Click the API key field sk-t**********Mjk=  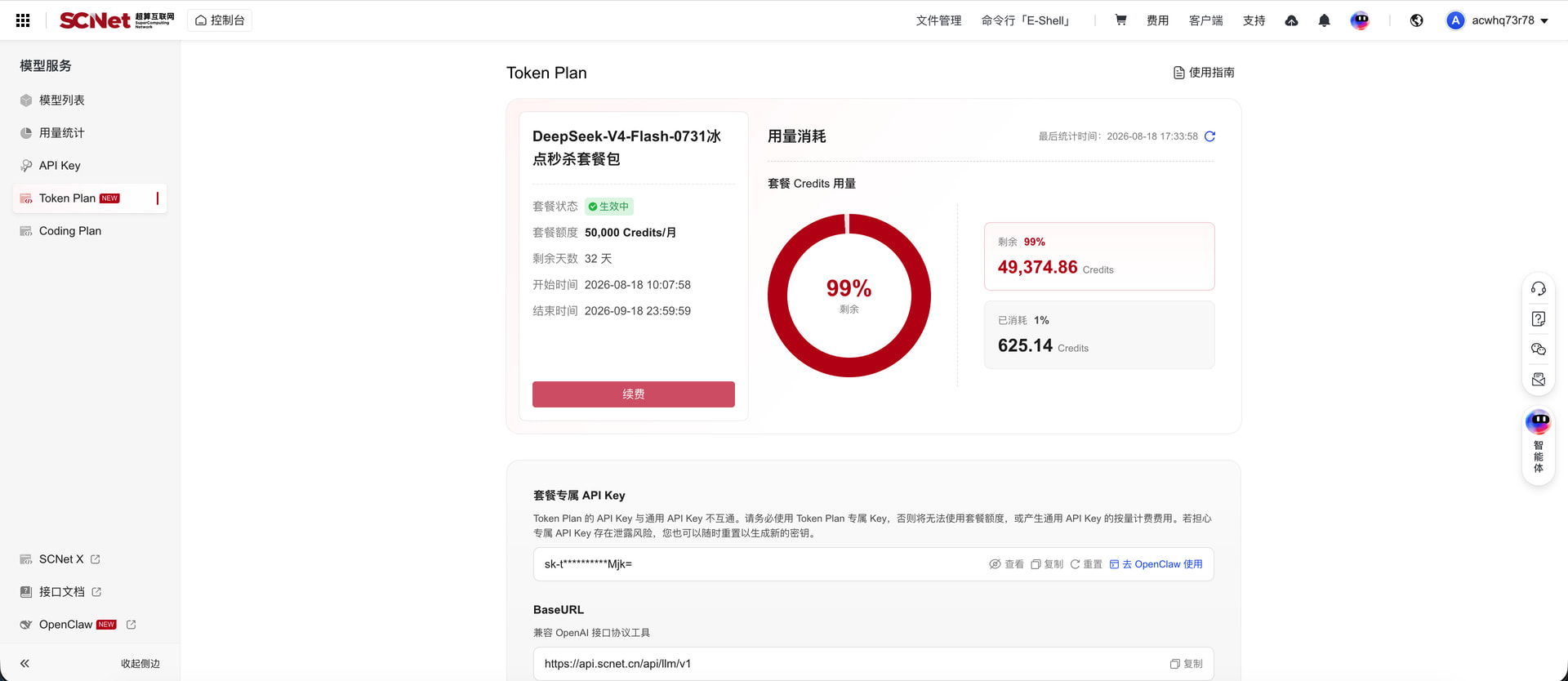click(x=874, y=564)
